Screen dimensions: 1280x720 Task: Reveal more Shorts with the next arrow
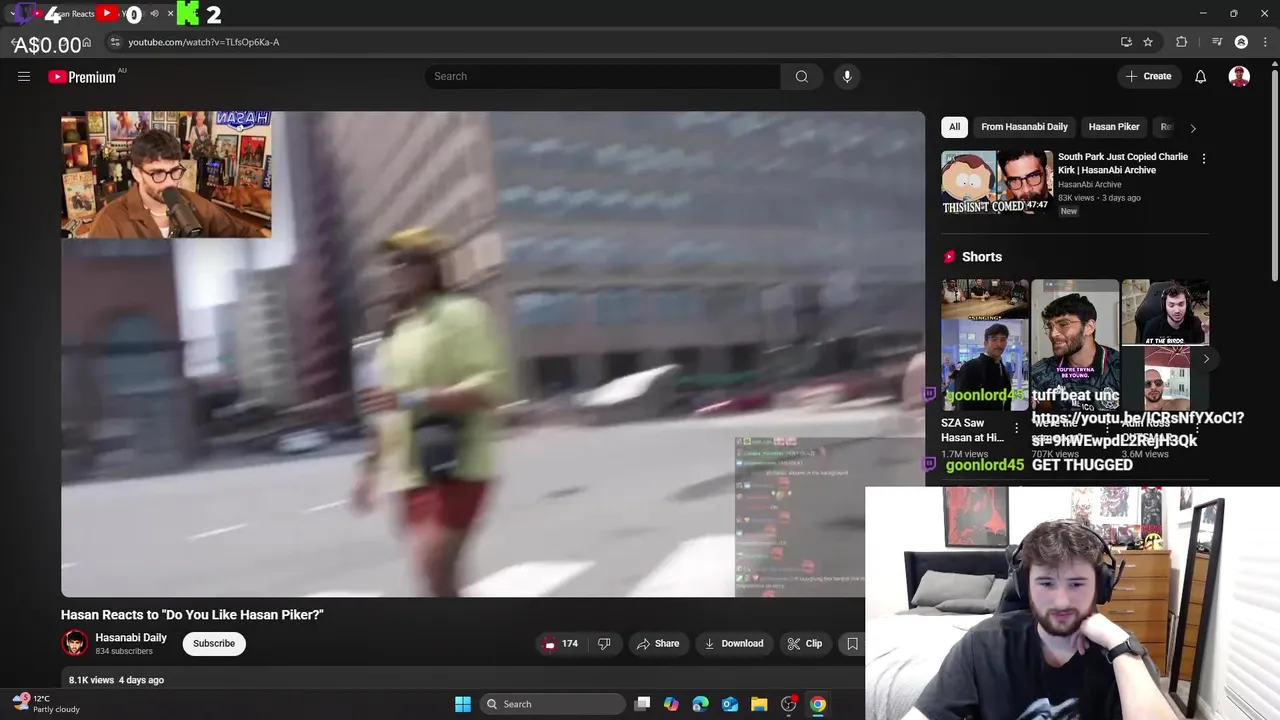coord(1206,359)
